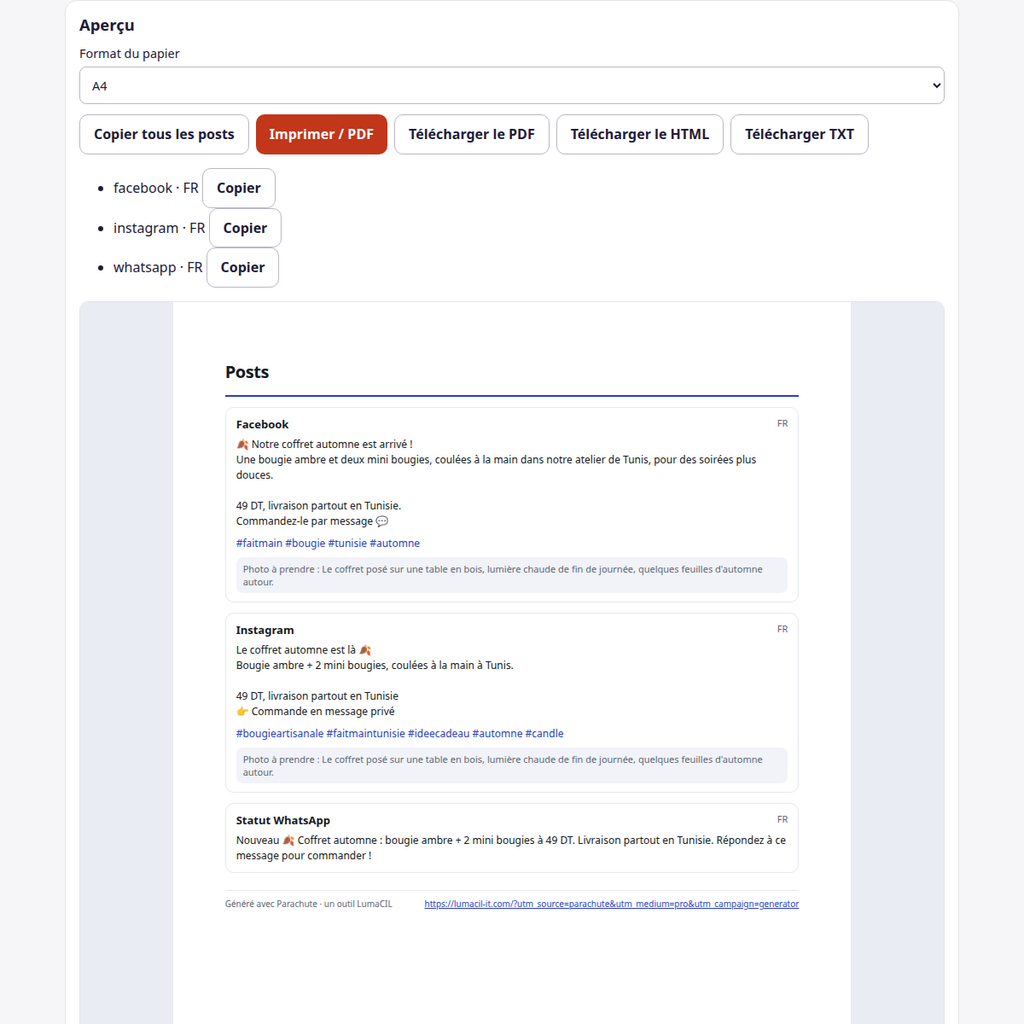Viewport: 1024px width, 1024px height.
Task: Click 'Commandez-le par message' line
Action: [312, 521]
